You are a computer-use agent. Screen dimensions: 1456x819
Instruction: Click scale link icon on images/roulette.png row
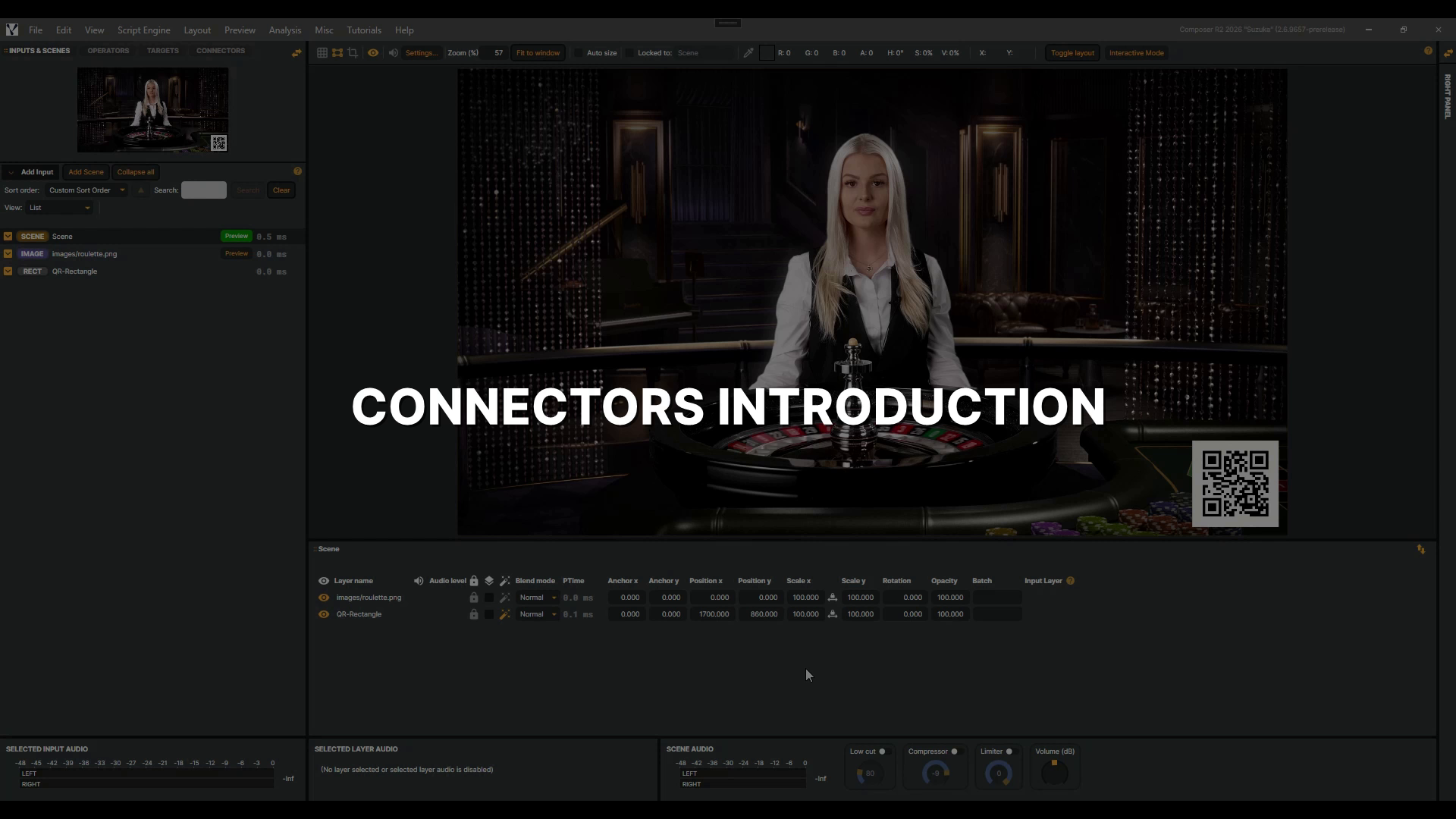pos(833,598)
